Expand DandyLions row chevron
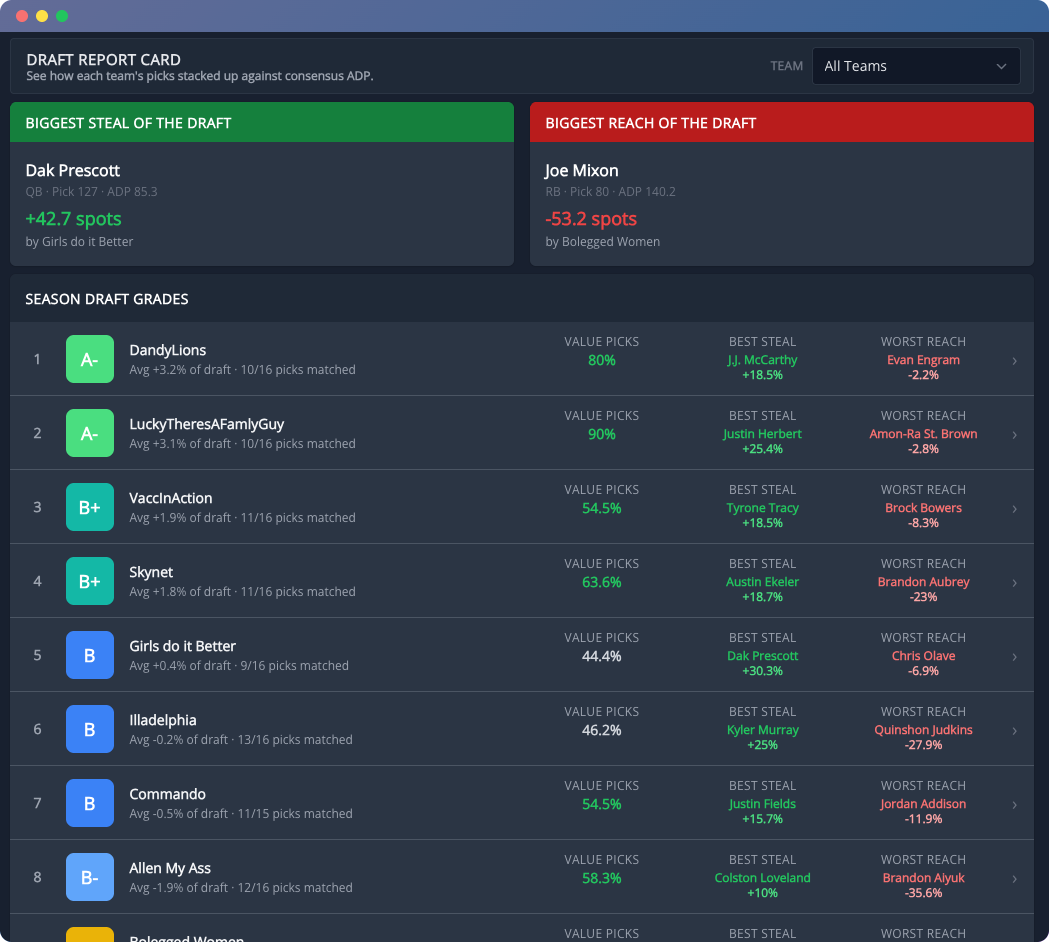This screenshot has width=1049, height=942. (1014, 361)
